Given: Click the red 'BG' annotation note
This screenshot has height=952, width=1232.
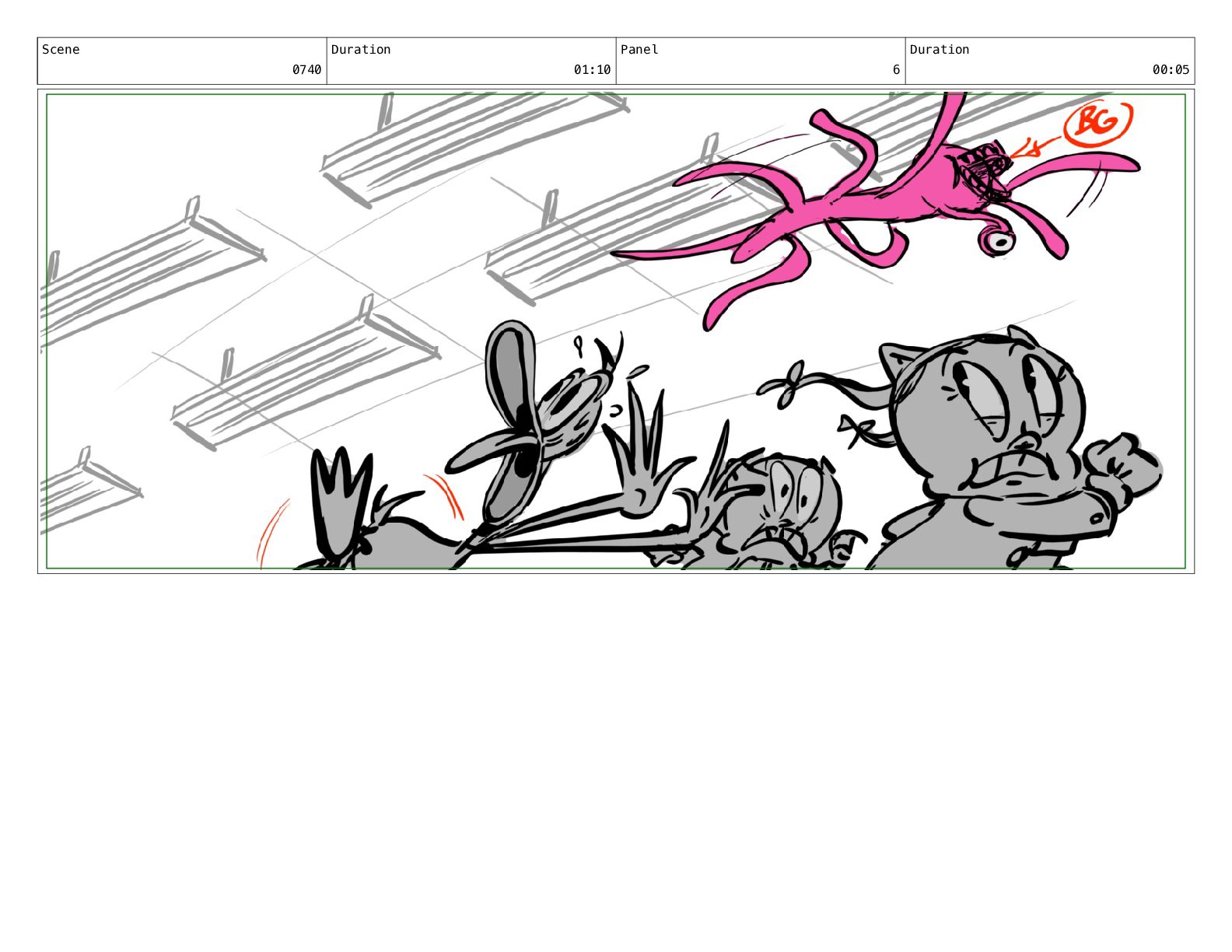Looking at the screenshot, I should pyautogui.click(x=1097, y=122).
